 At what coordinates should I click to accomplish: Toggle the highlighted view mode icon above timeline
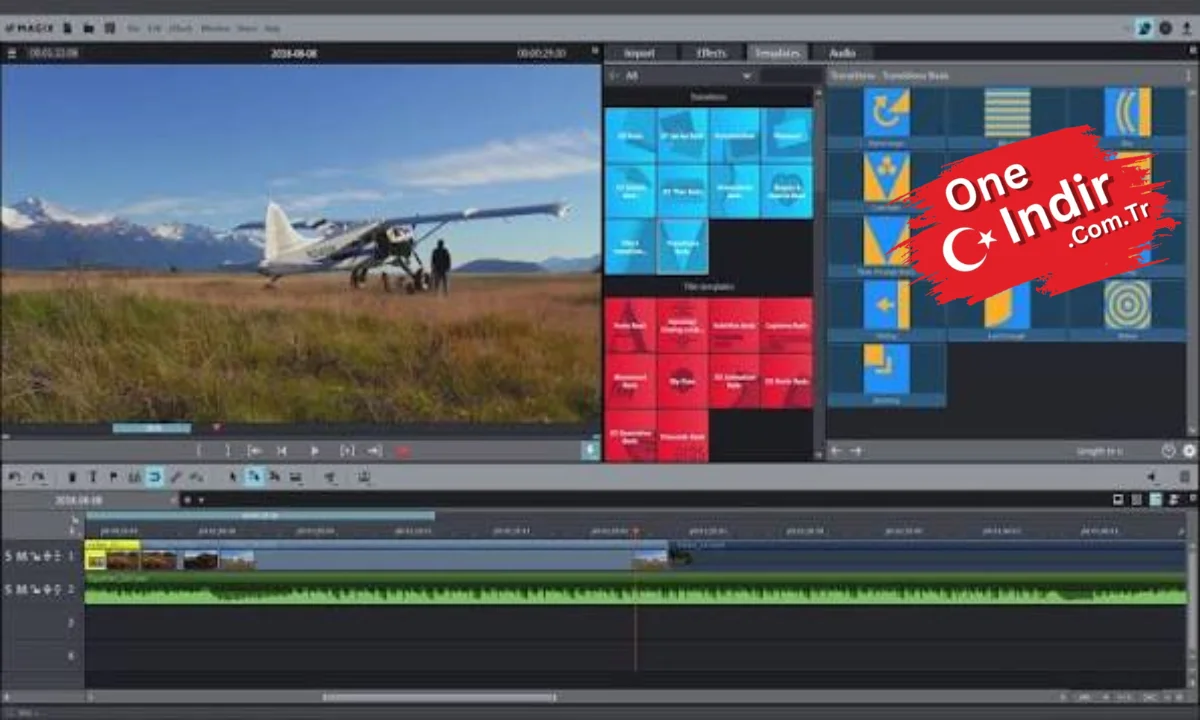pyautogui.click(x=1155, y=500)
